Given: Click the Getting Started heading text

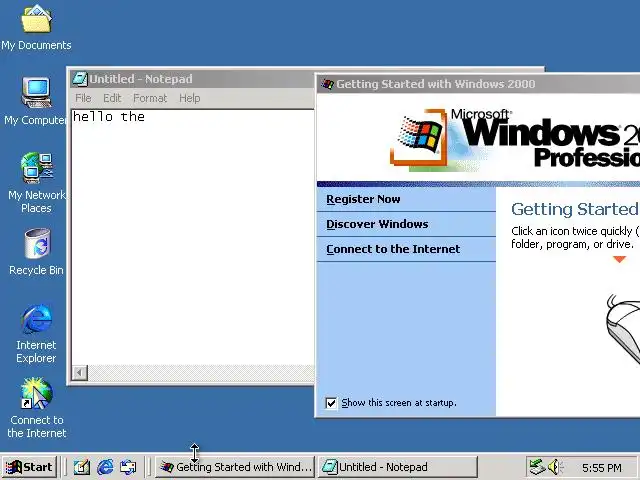Looking at the screenshot, I should tap(575, 210).
